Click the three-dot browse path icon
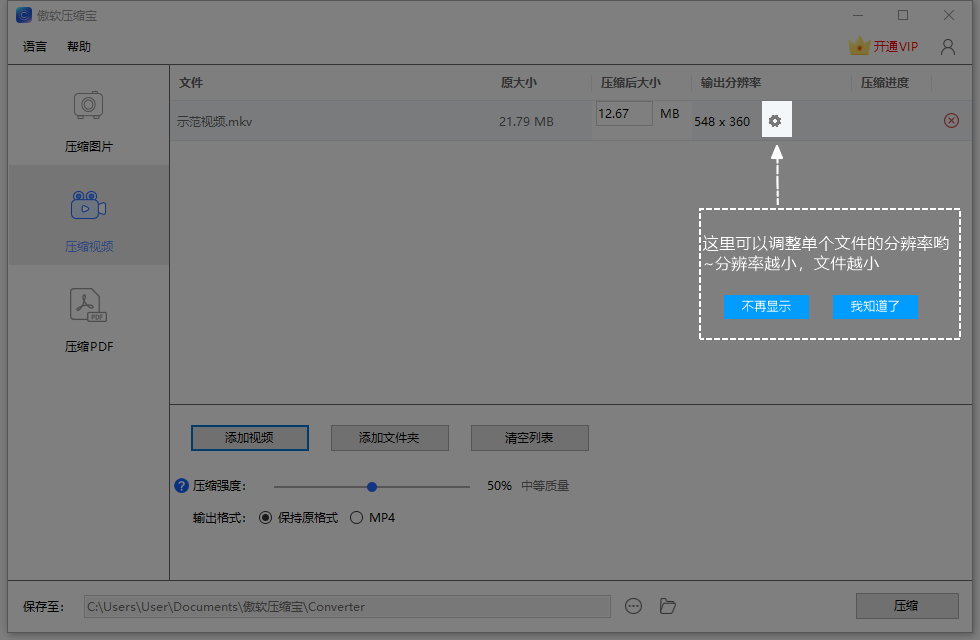This screenshot has height=640, width=980. (633, 606)
